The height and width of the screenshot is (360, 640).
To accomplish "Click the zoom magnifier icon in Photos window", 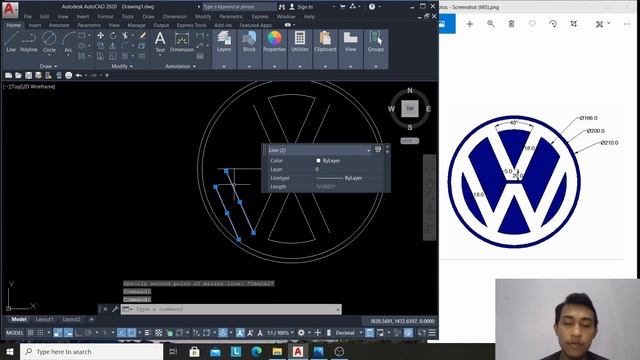I will pos(491,24).
